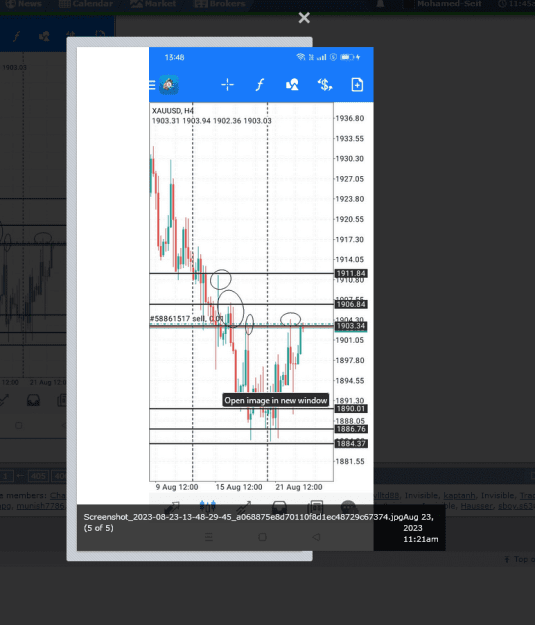Open the Brokers section in the top navigation
This screenshot has width=535, height=625.
[220, 4]
